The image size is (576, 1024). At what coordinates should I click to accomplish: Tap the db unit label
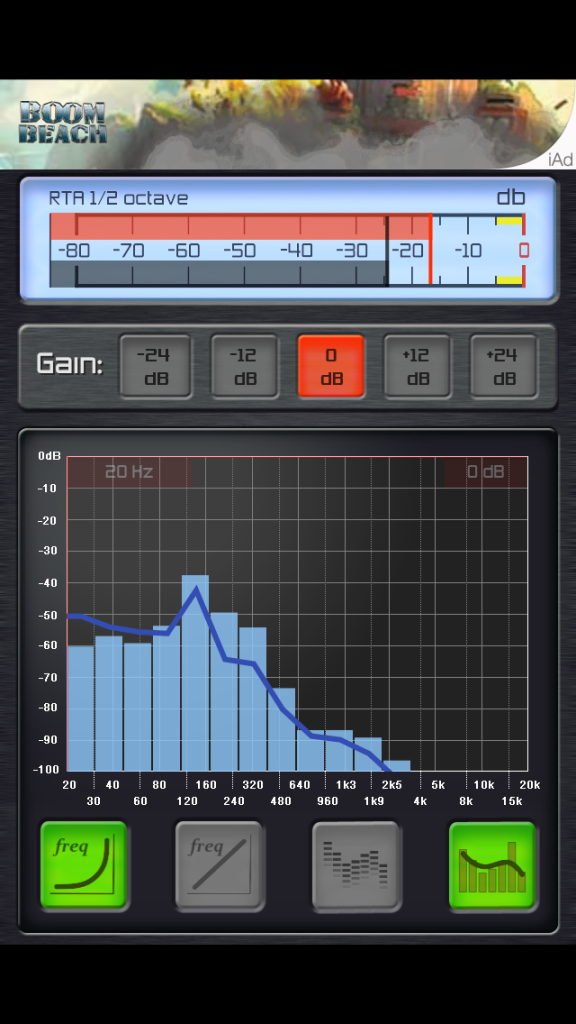[x=511, y=198]
